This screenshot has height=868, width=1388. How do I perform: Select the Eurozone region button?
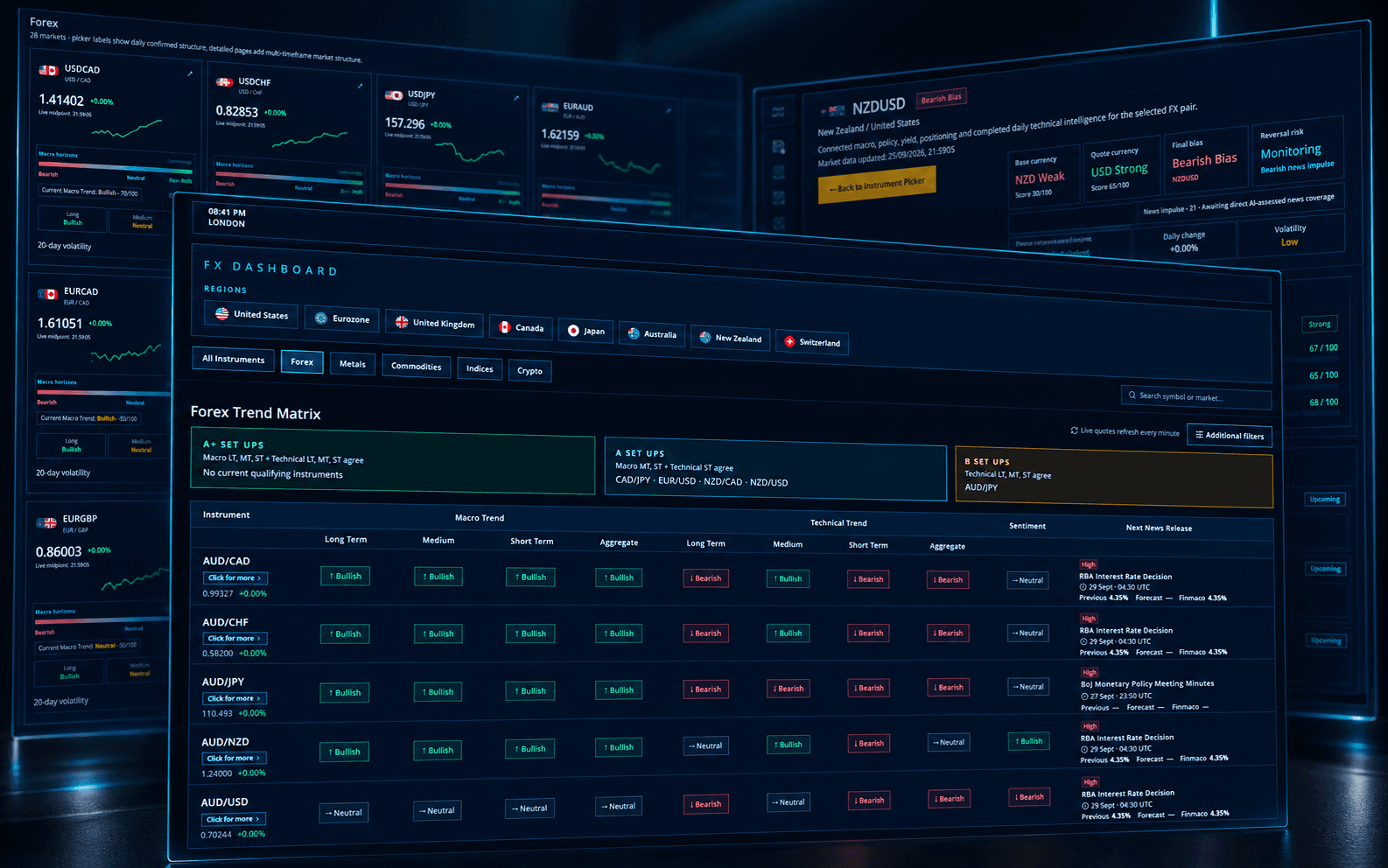click(x=342, y=318)
